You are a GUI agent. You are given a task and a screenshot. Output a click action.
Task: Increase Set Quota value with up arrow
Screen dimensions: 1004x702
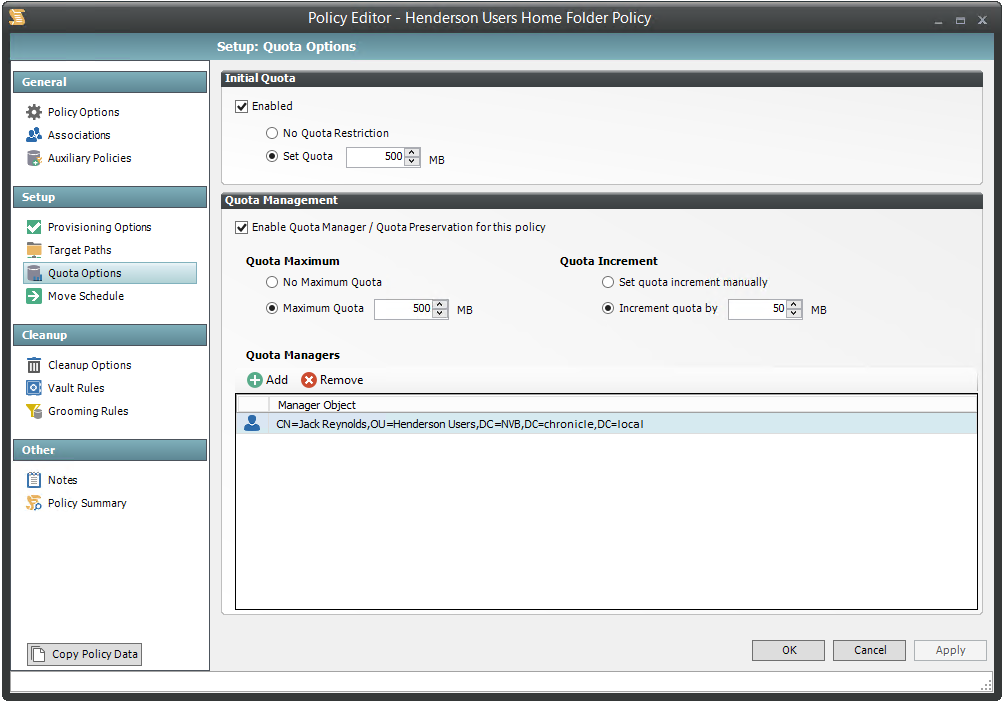412,152
